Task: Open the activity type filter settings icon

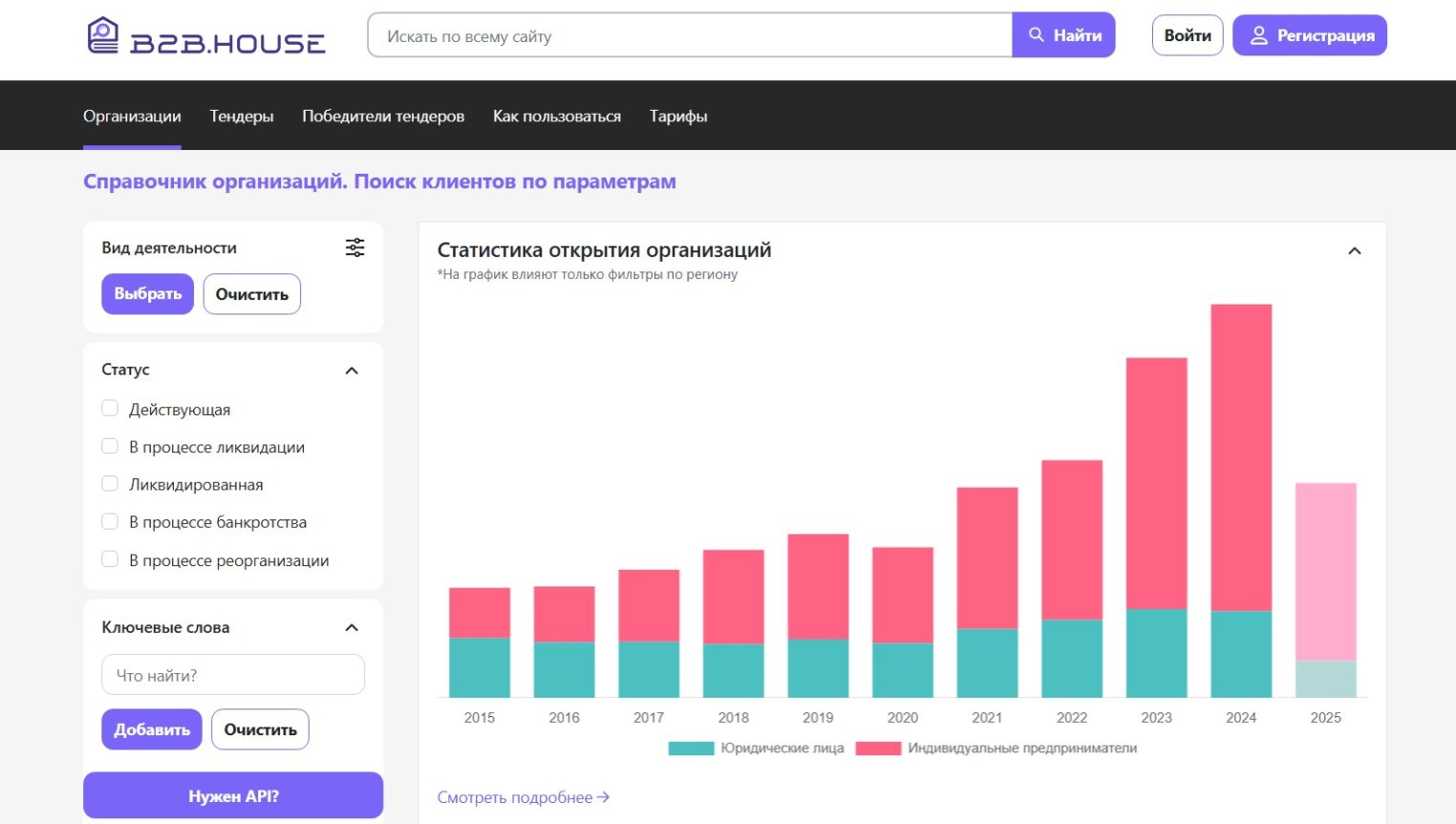Action: (x=354, y=248)
